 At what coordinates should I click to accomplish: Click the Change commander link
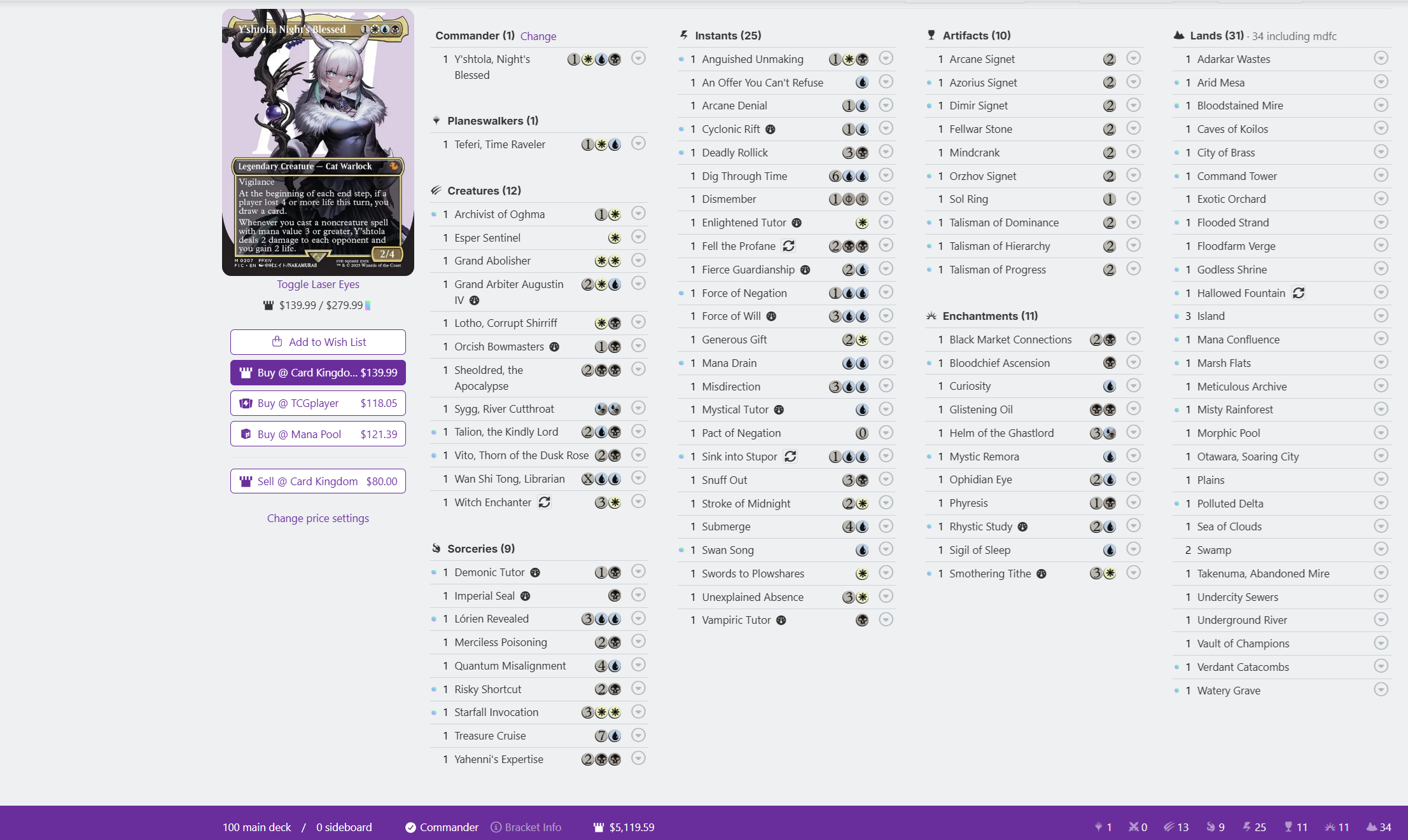point(538,36)
